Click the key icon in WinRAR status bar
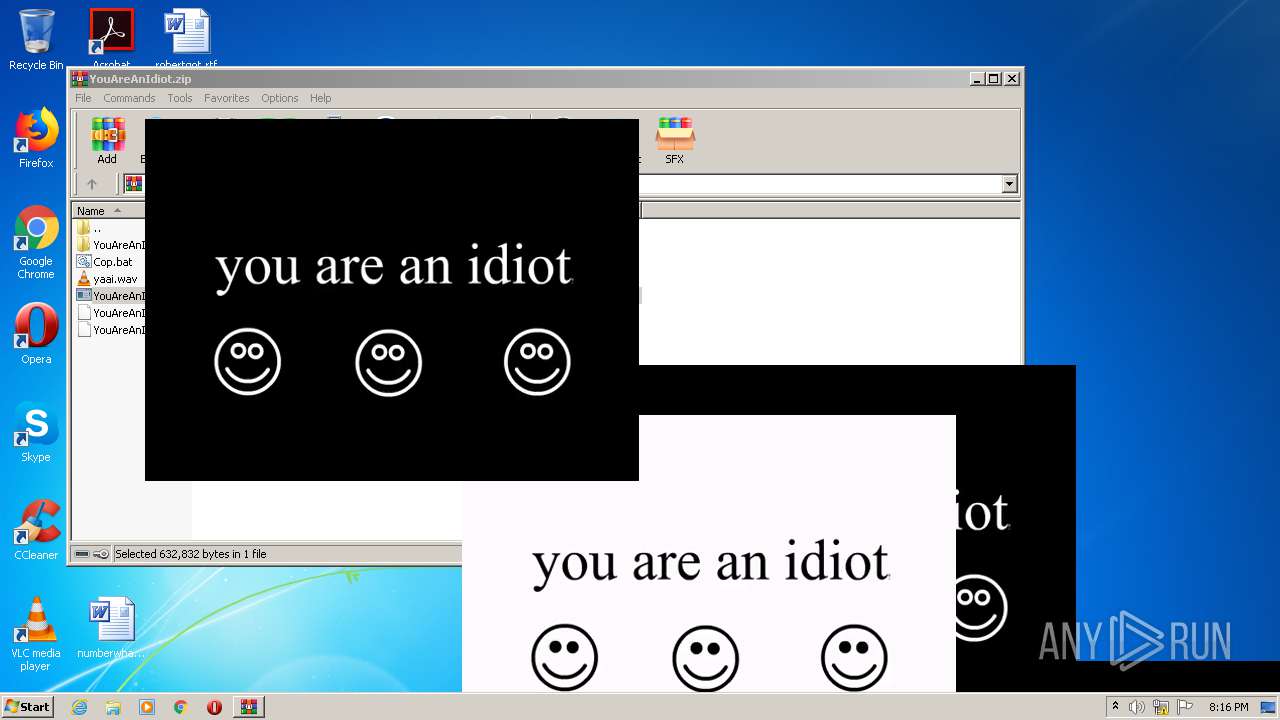 point(101,554)
